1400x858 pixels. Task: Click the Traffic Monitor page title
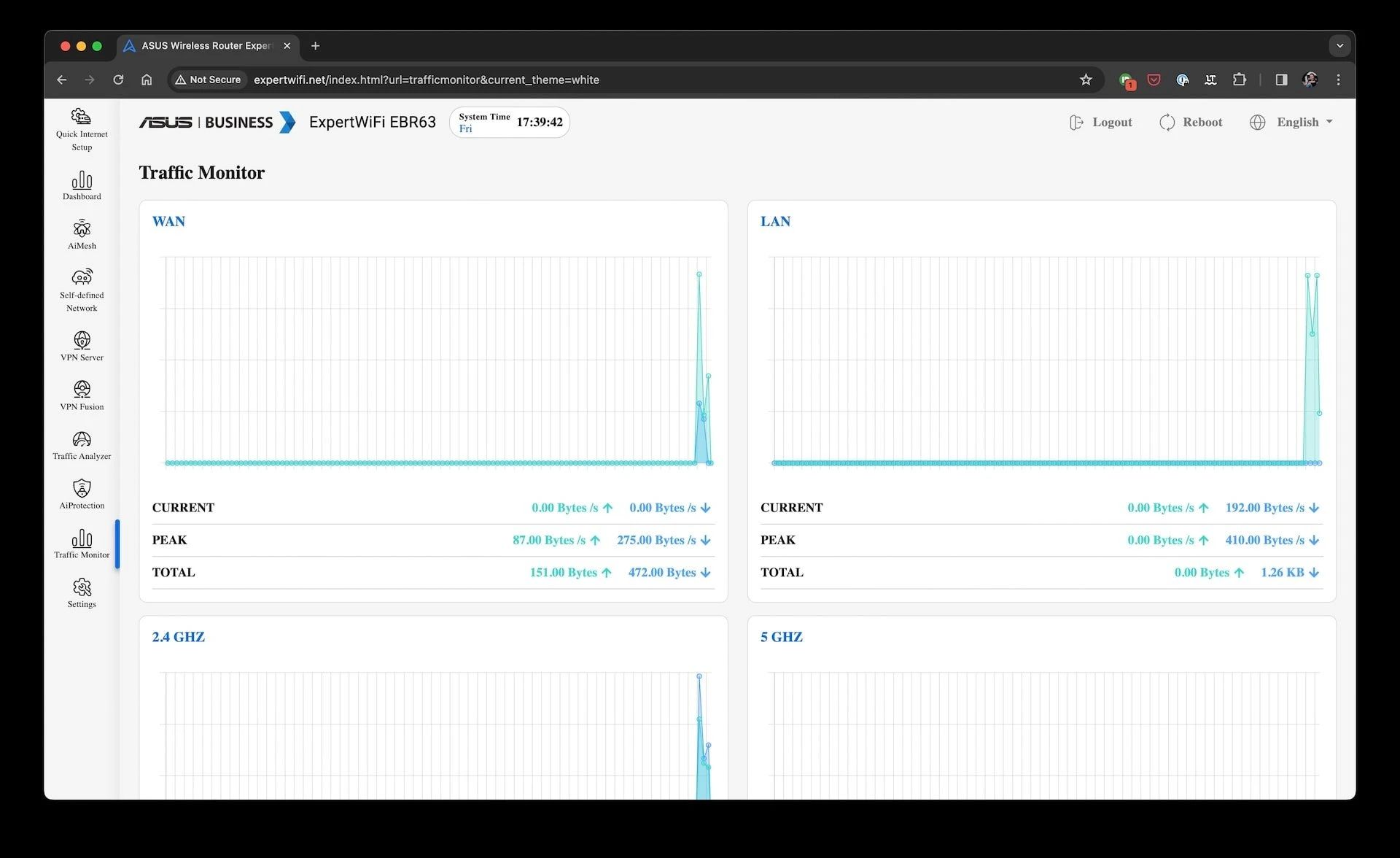202,172
